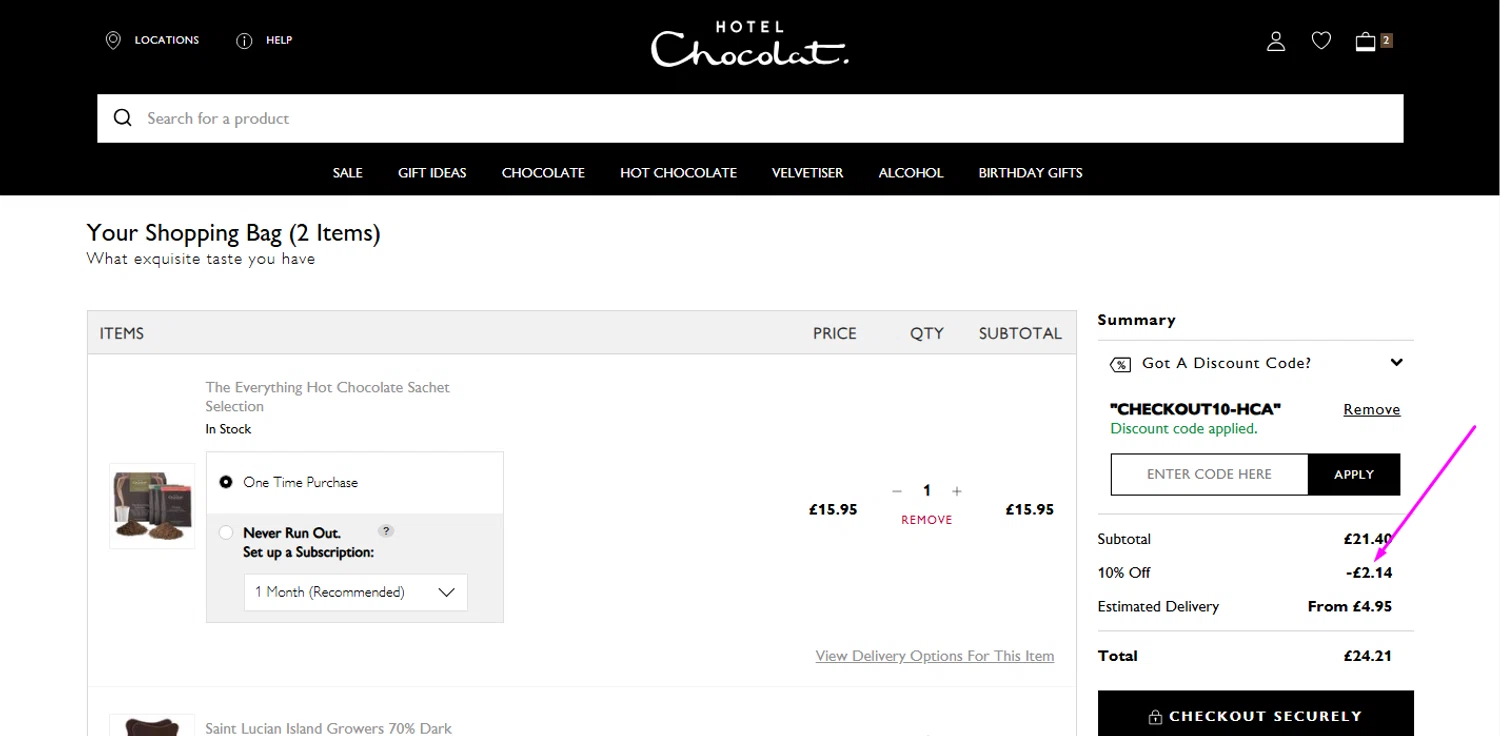Open the wishlist heart icon
Screen dimensions: 1500x736
click(x=1321, y=41)
